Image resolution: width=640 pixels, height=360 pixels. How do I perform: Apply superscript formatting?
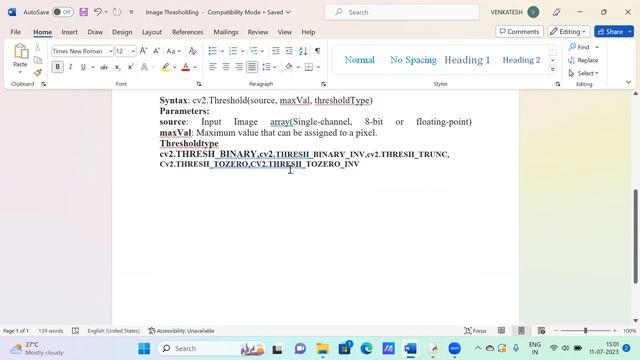pyautogui.click(x=130, y=67)
